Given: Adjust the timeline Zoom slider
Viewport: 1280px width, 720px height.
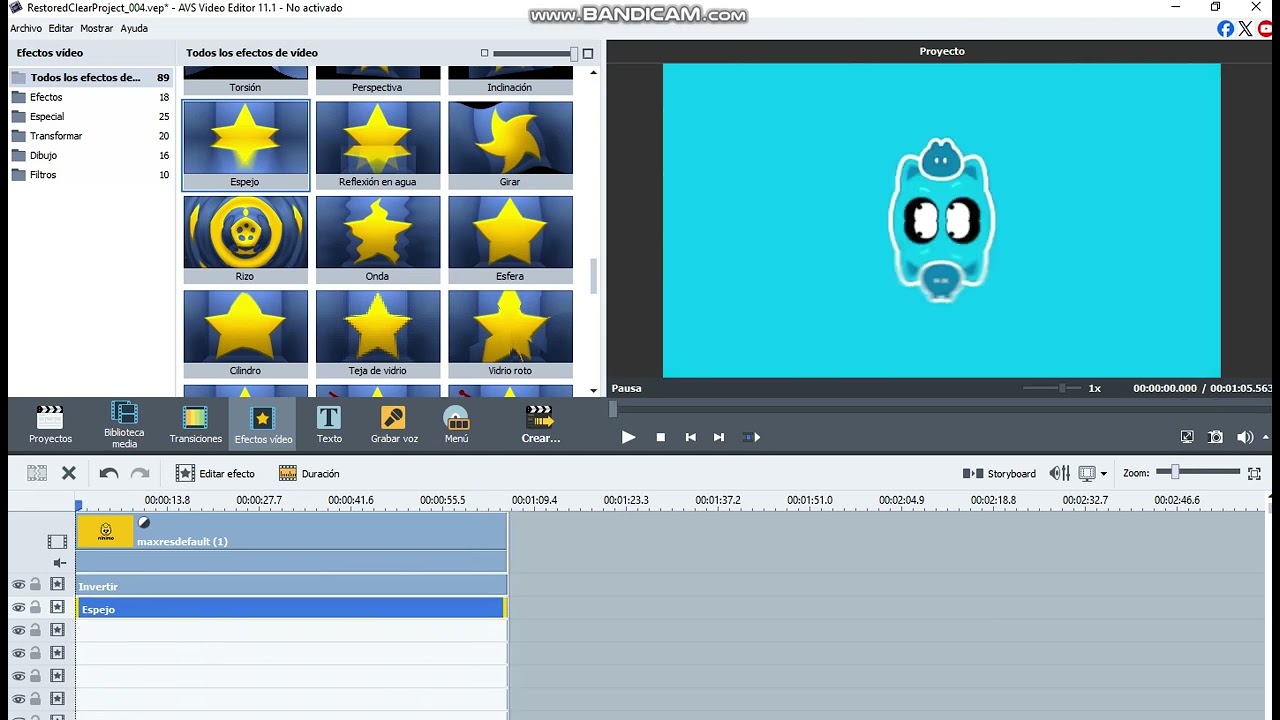Looking at the screenshot, I should pos(1198,472).
